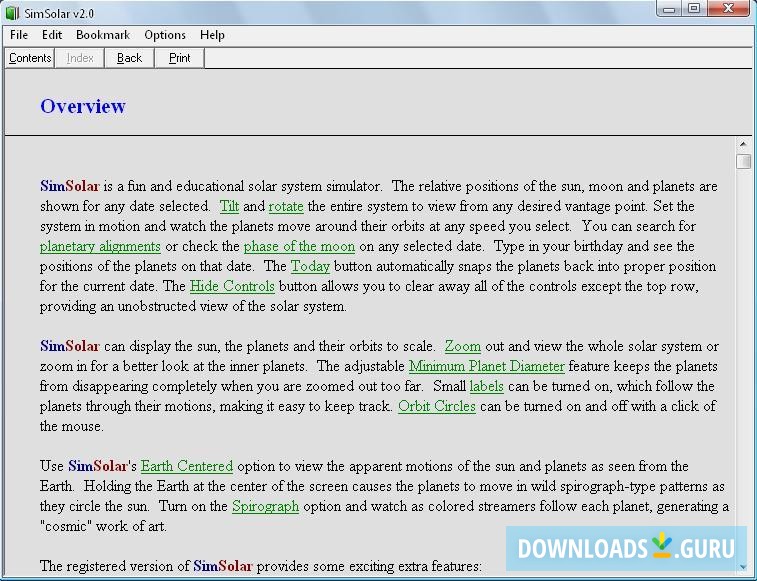Open the phase of the moon link
This screenshot has width=757, height=581.
299,246
